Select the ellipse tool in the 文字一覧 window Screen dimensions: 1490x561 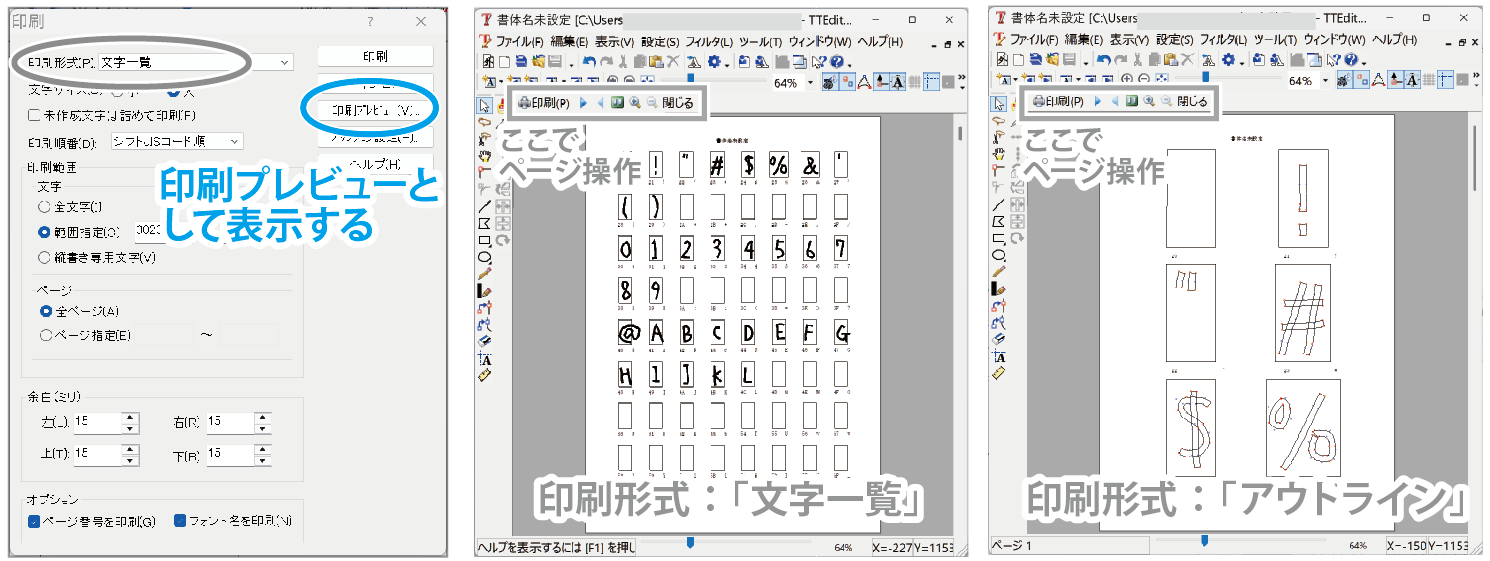coord(485,256)
